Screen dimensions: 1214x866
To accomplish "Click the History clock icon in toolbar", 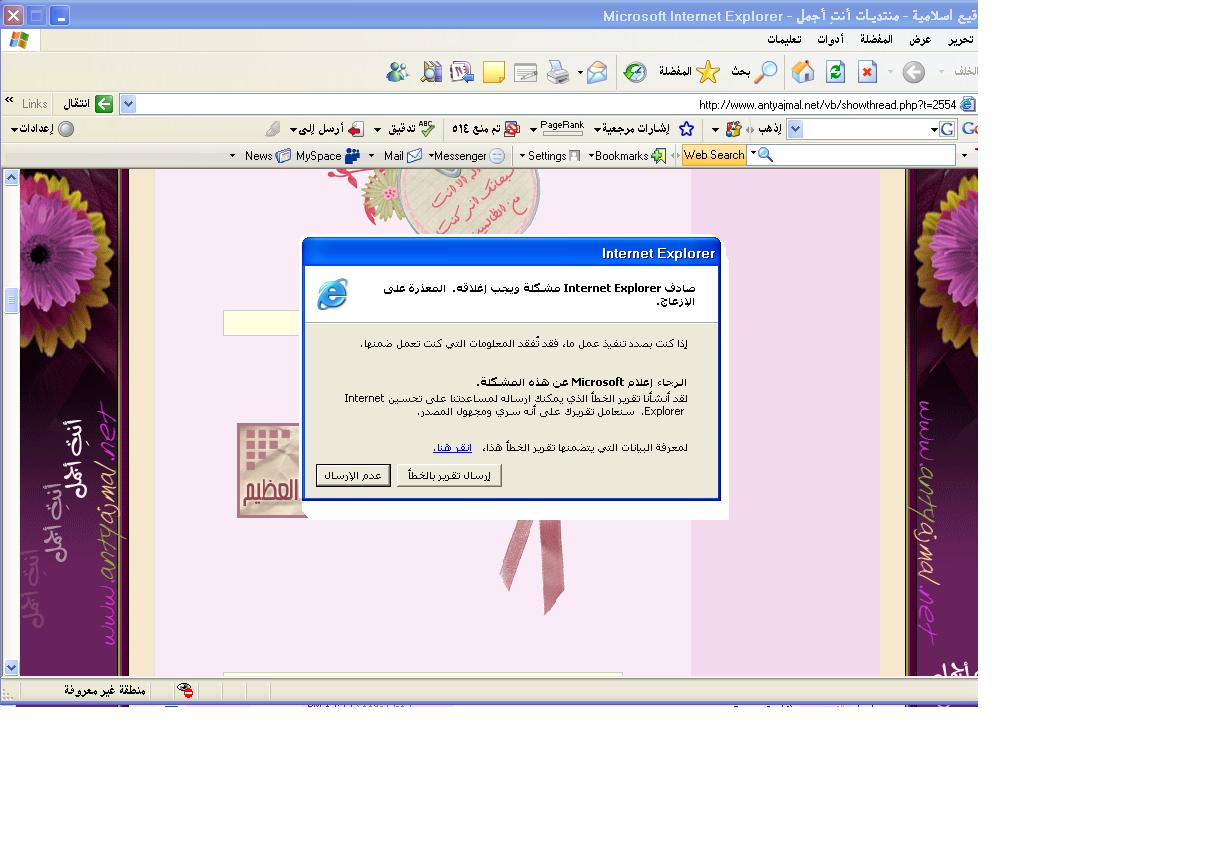I will tap(635, 72).
